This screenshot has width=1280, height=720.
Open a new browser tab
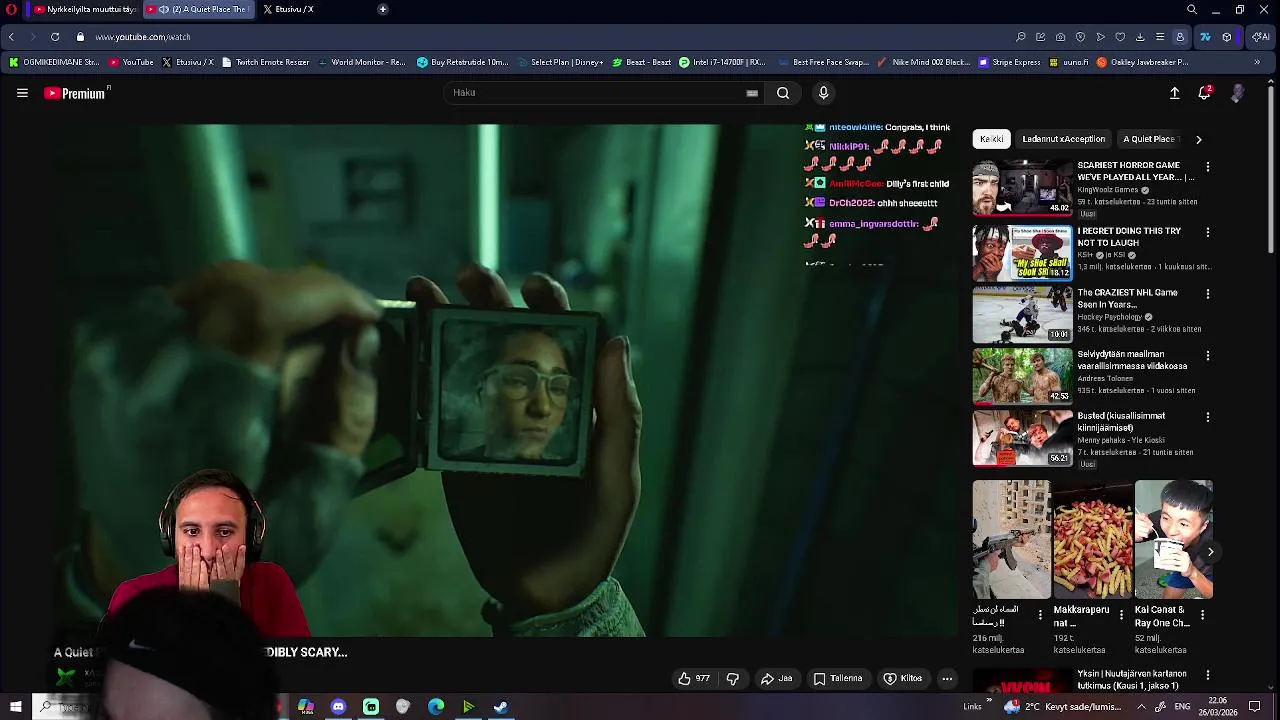[x=382, y=9]
